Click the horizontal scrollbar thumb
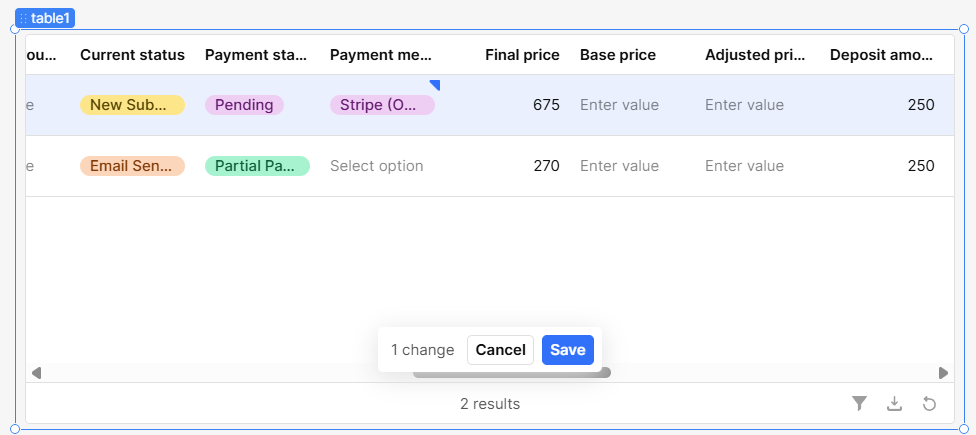 click(512, 373)
